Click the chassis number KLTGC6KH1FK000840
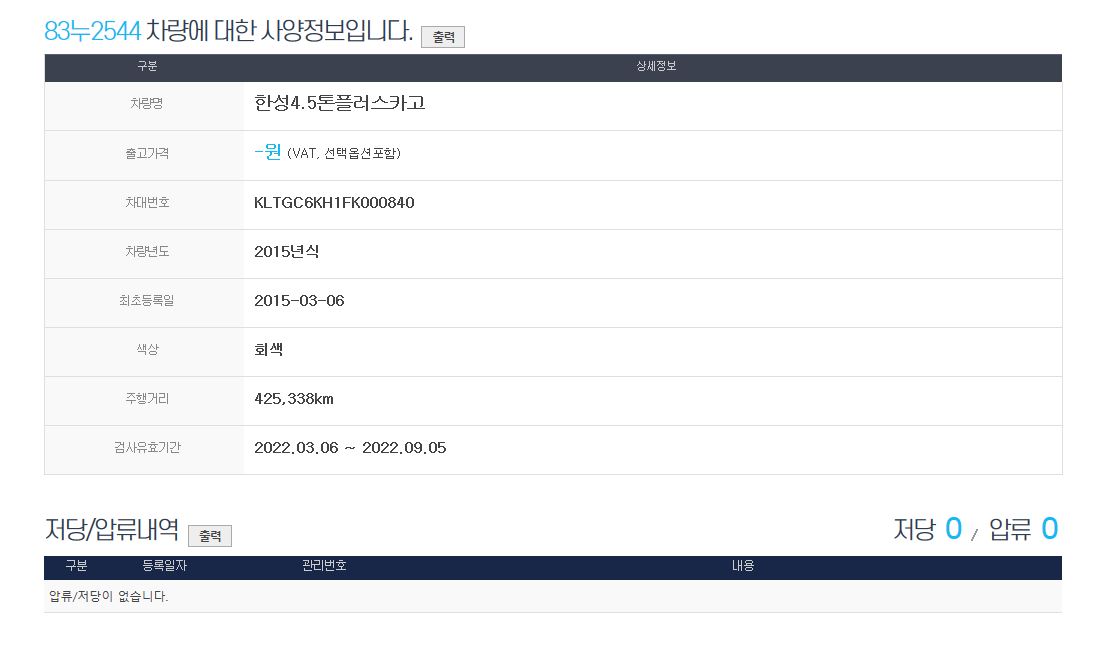The width and height of the screenshot is (1093, 656). (x=334, y=203)
